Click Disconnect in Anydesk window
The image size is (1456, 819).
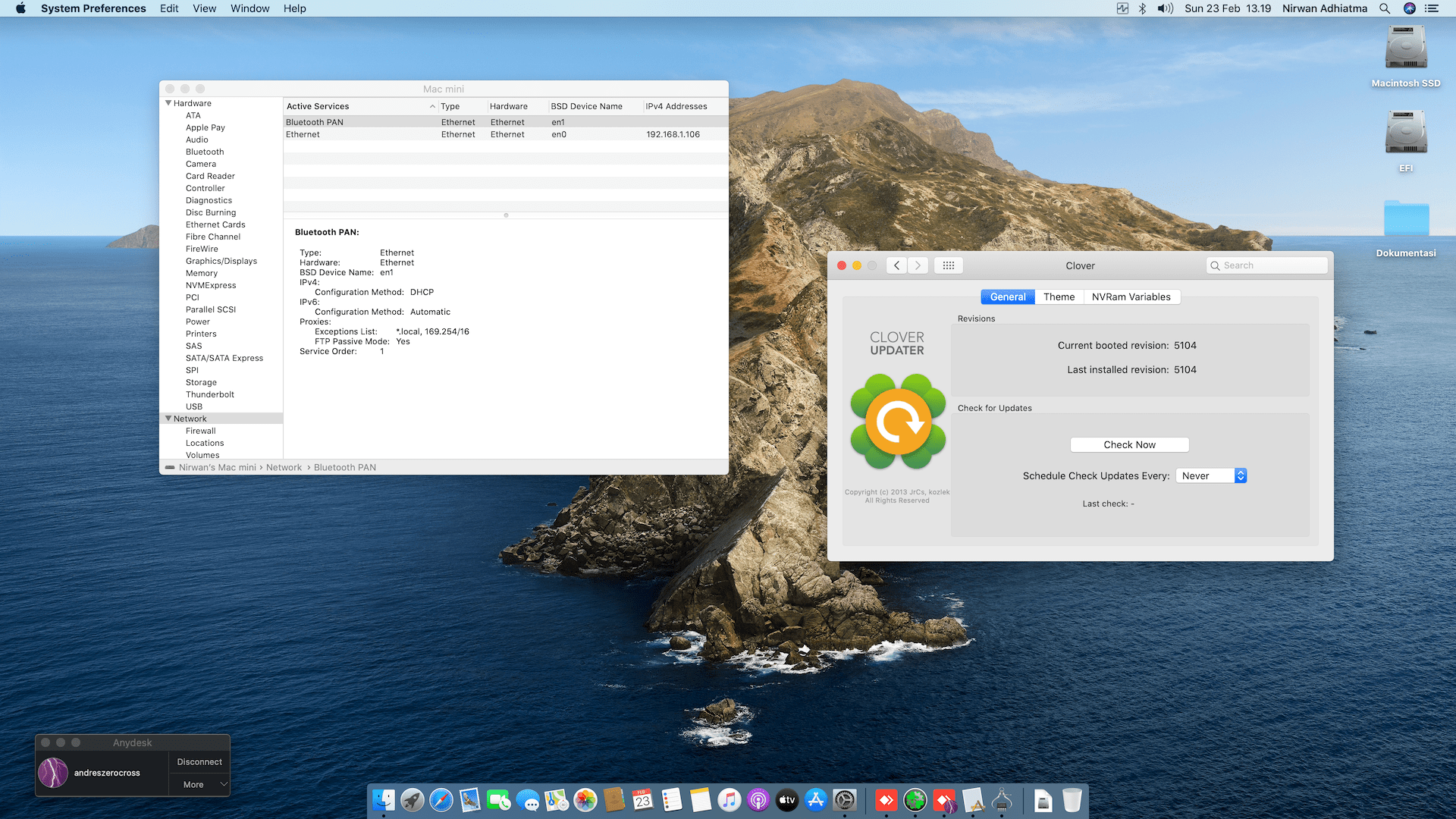(199, 762)
